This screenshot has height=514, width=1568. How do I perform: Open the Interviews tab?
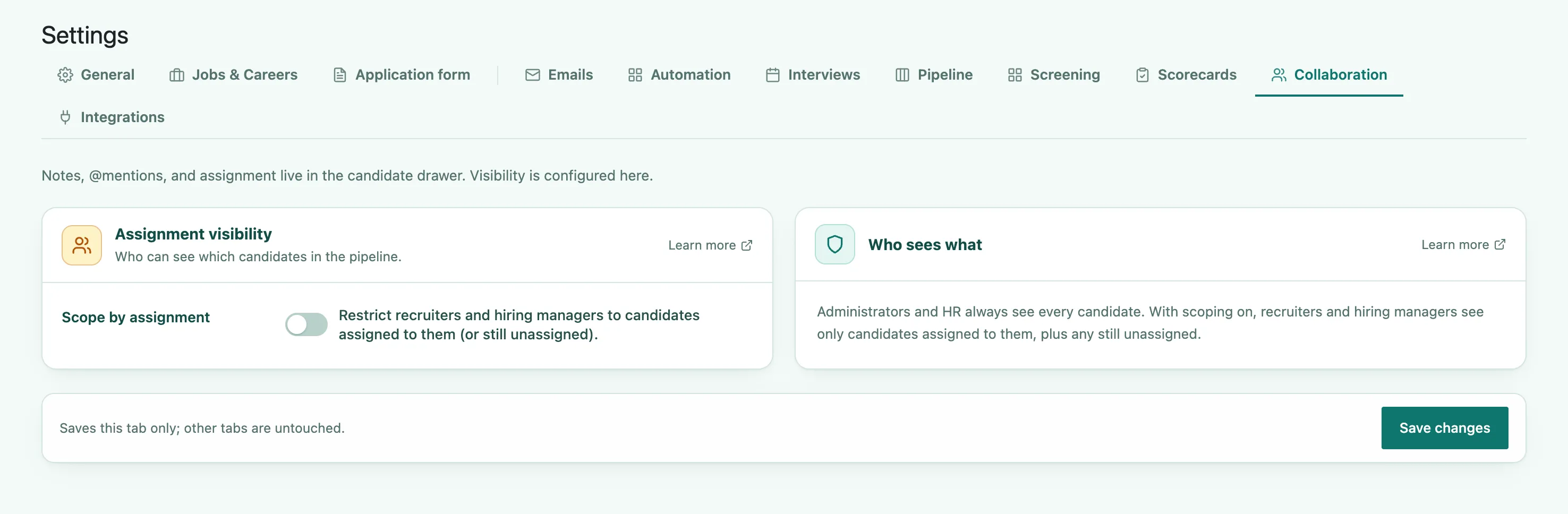813,75
